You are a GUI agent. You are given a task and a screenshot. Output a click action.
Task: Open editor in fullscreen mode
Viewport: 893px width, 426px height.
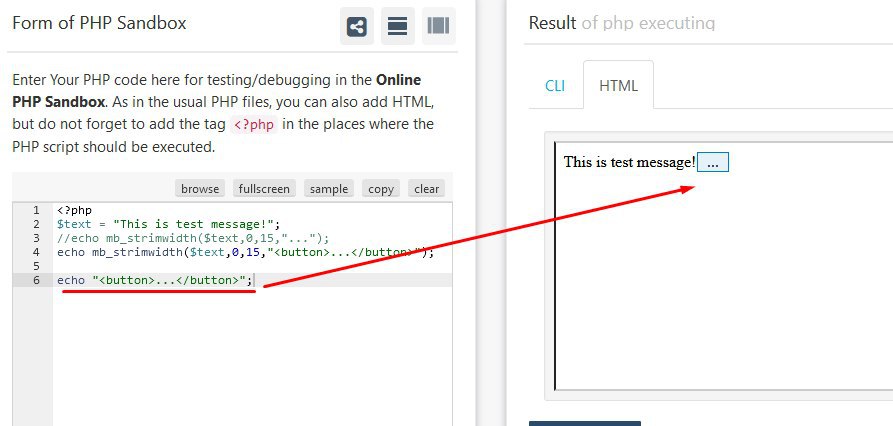(264, 189)
